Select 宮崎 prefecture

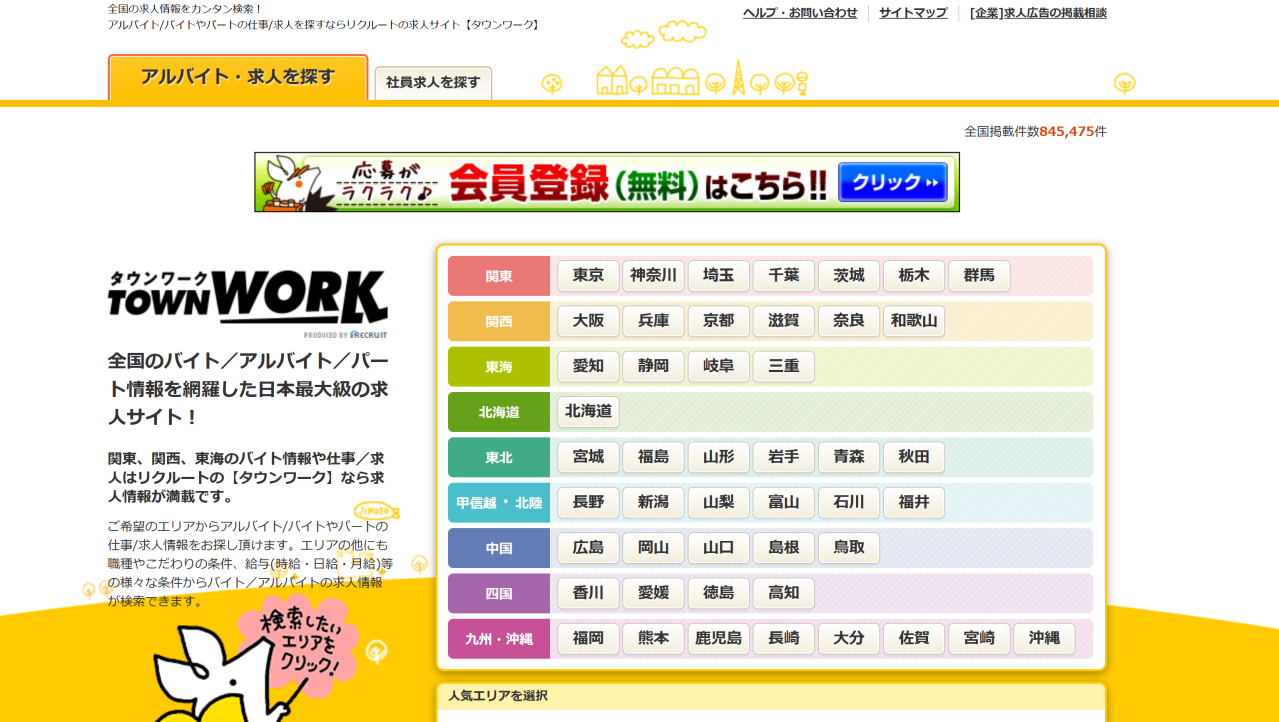[979, 638]
